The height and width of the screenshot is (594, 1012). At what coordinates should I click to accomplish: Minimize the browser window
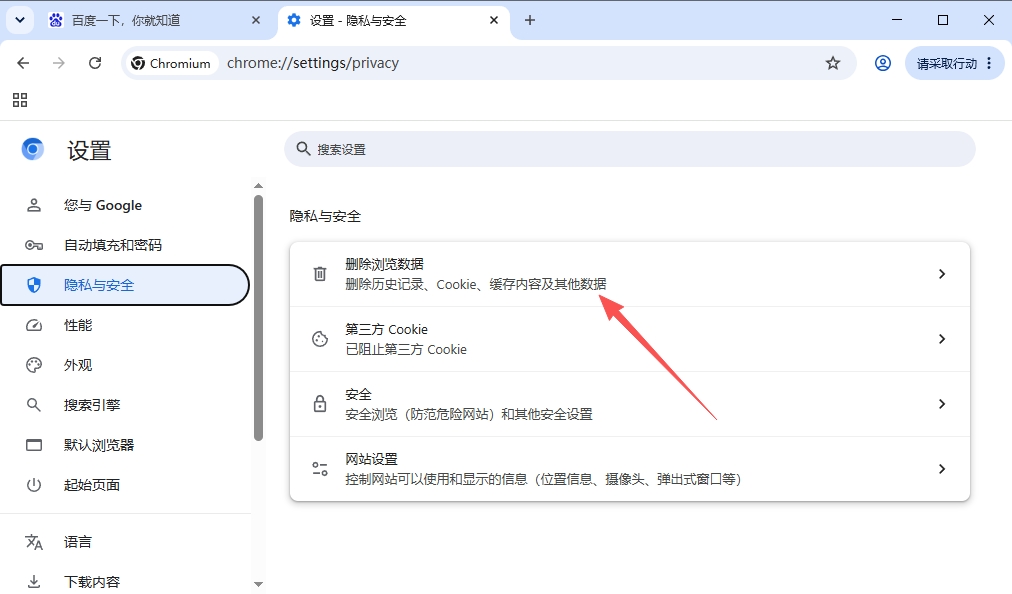click(897, 20)
